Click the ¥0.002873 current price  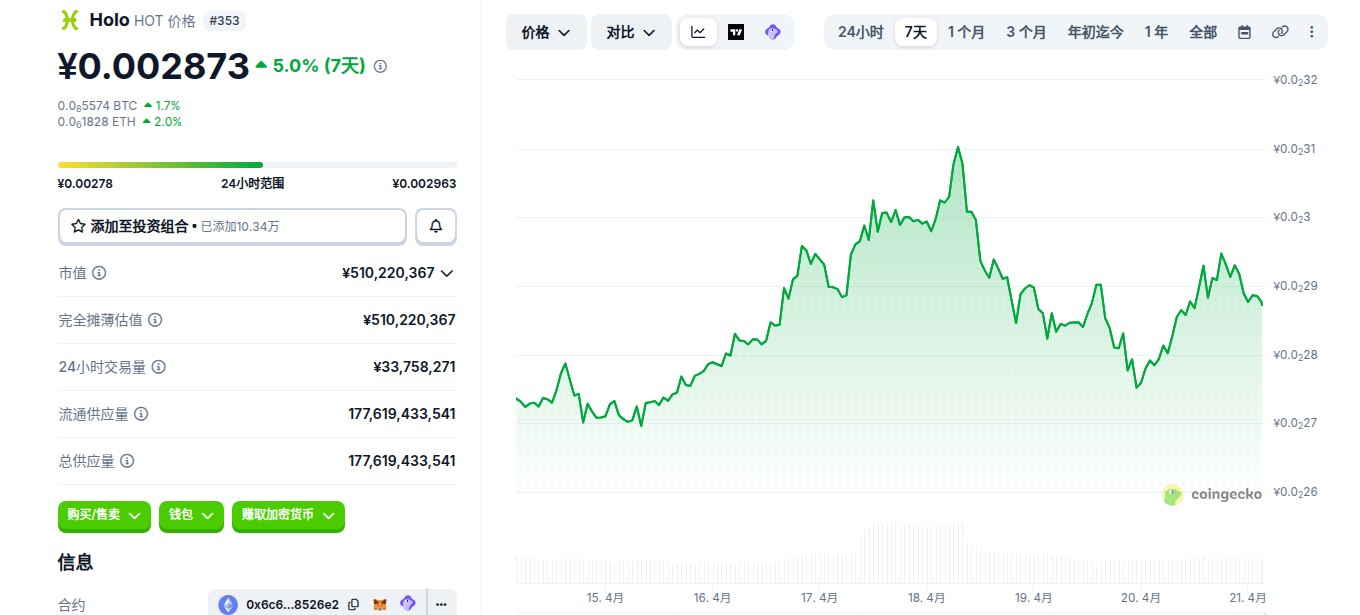pos(153,66)
